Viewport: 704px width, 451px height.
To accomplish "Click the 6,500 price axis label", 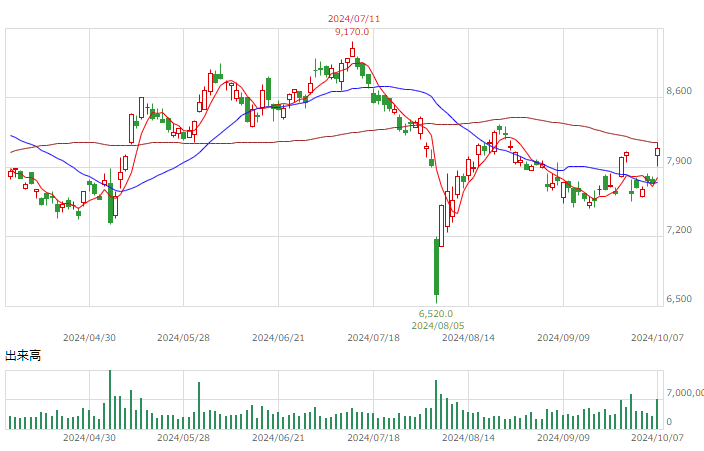I will pyautogui.click(x=679, y=299).
